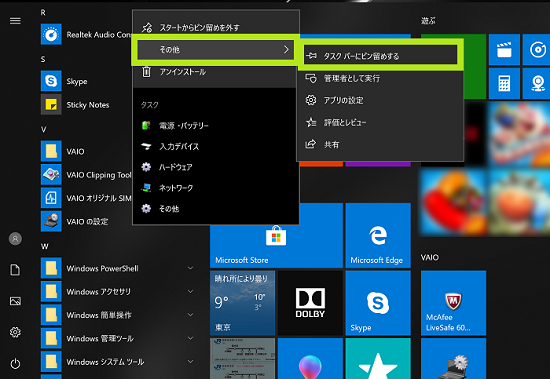The width and height of the screenshot is (550, 379).
Task: Open the その他 submenu arrow
Action: pos(286,49)
